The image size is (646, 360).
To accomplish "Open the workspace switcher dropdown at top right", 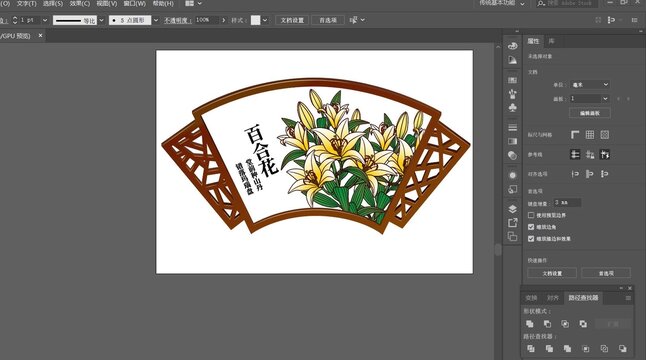I will pyautogui.click(x=502, y=3).
